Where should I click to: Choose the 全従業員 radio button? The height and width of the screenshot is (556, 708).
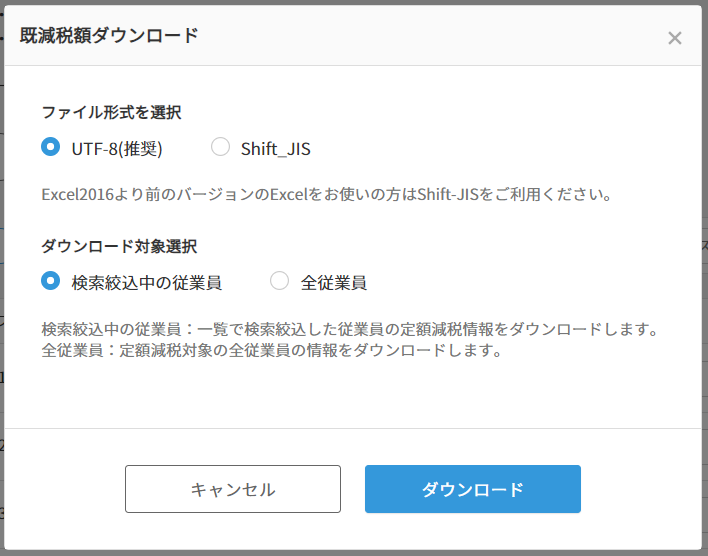pos(280,281)
